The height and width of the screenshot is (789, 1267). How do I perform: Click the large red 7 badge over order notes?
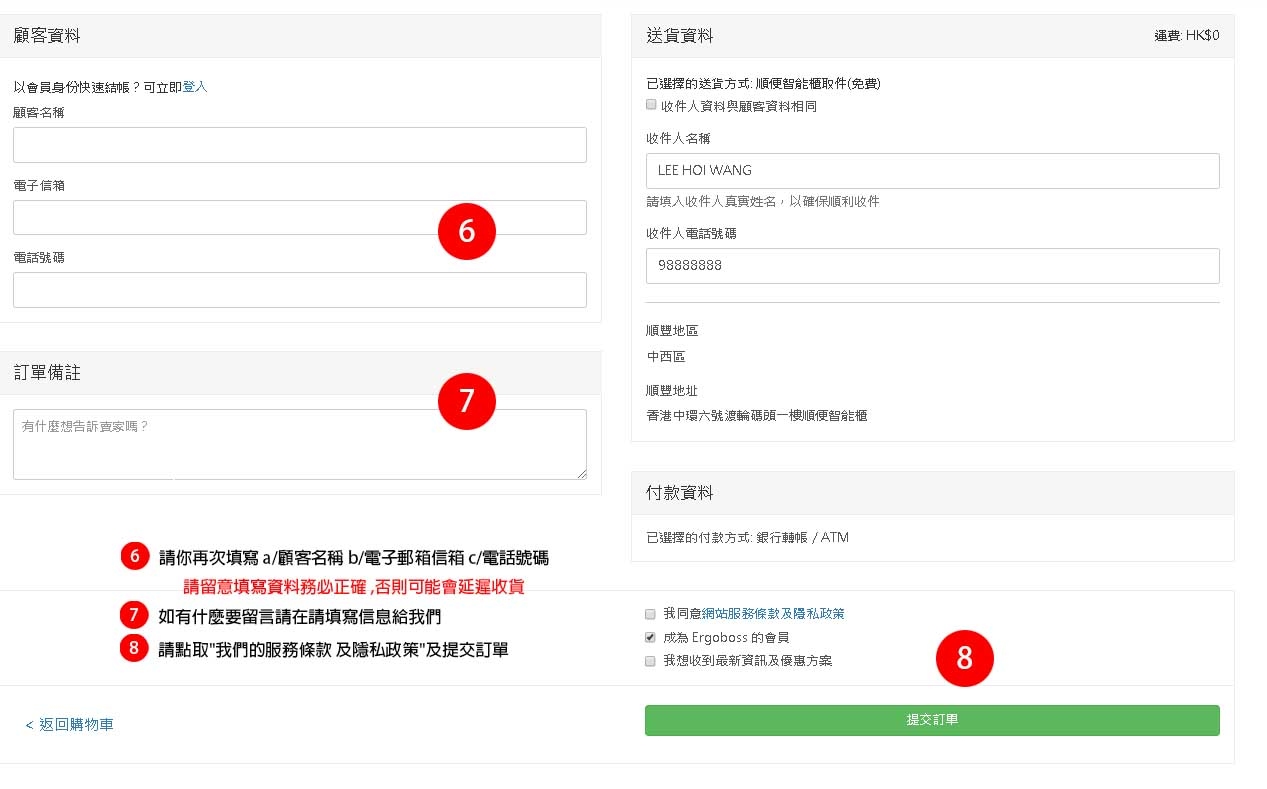(467, 401)
